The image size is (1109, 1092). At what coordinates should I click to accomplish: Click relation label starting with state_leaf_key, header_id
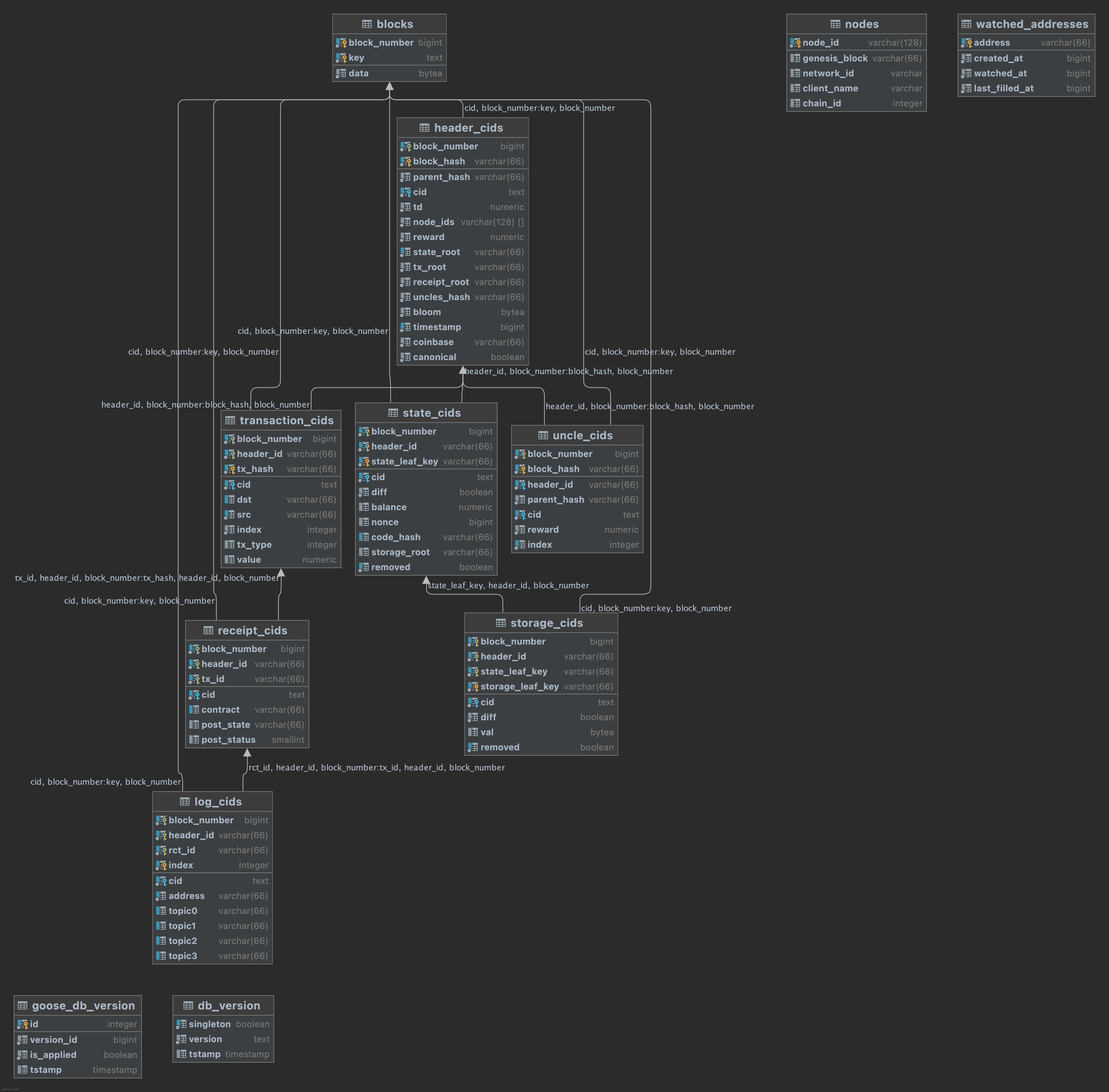tap(508, 586)
